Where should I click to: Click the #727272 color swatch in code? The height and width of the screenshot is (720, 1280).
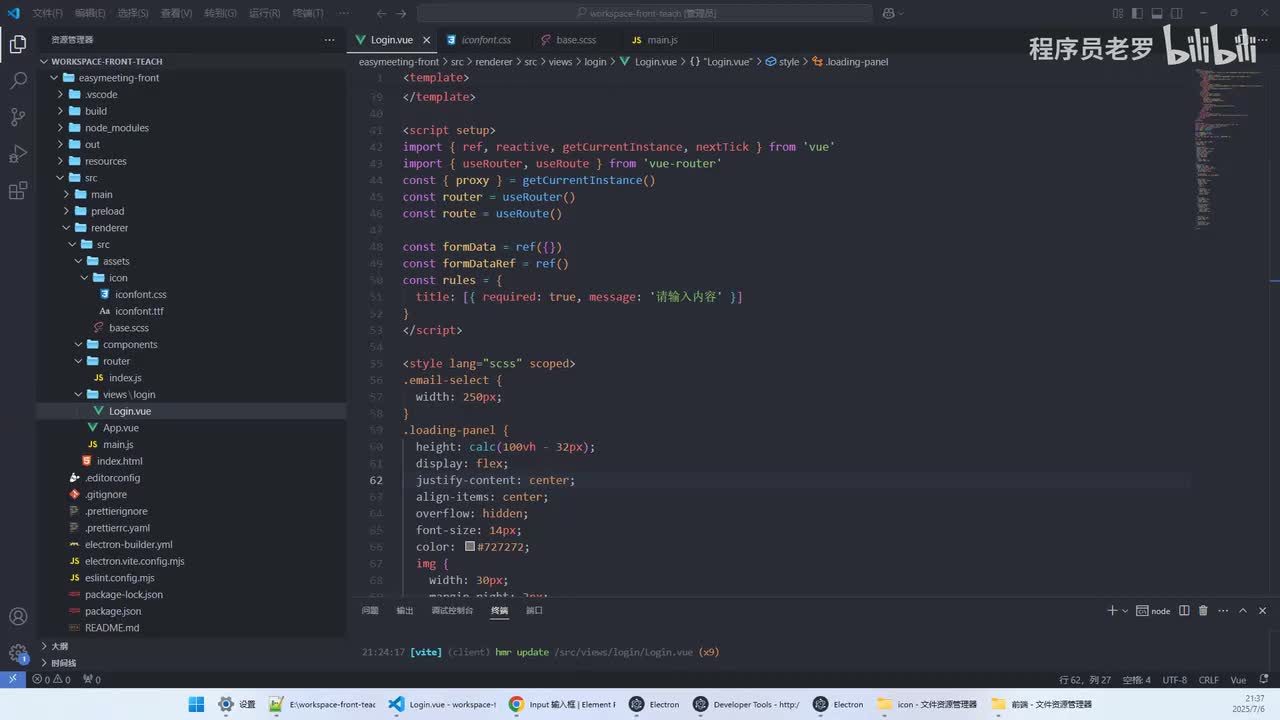[470, 547]
